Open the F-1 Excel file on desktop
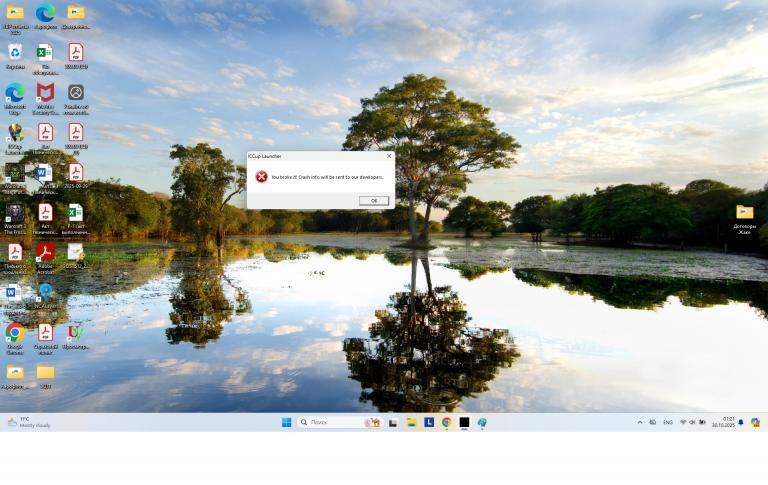Screen dimensions: 768x485 (75, 219)
